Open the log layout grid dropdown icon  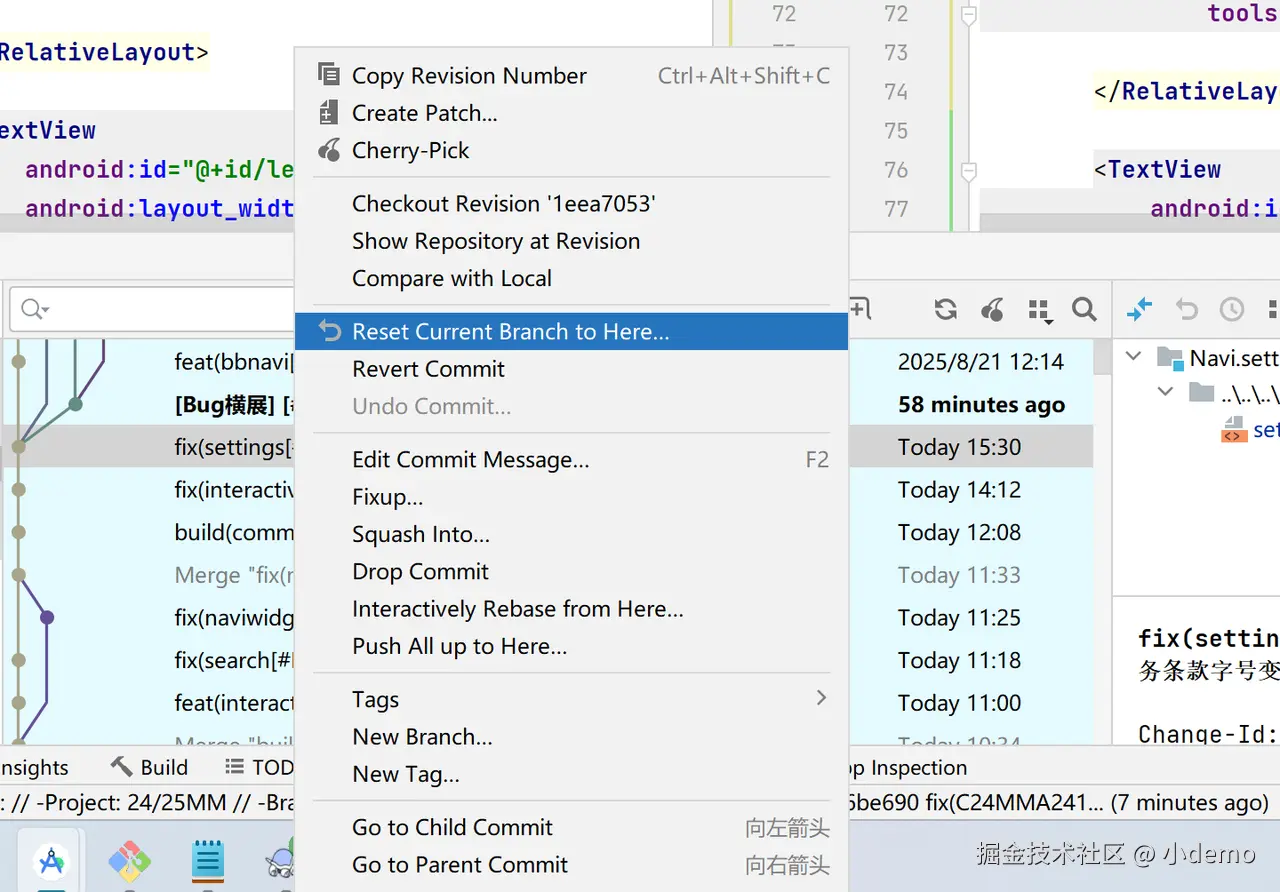(1040, 311)
